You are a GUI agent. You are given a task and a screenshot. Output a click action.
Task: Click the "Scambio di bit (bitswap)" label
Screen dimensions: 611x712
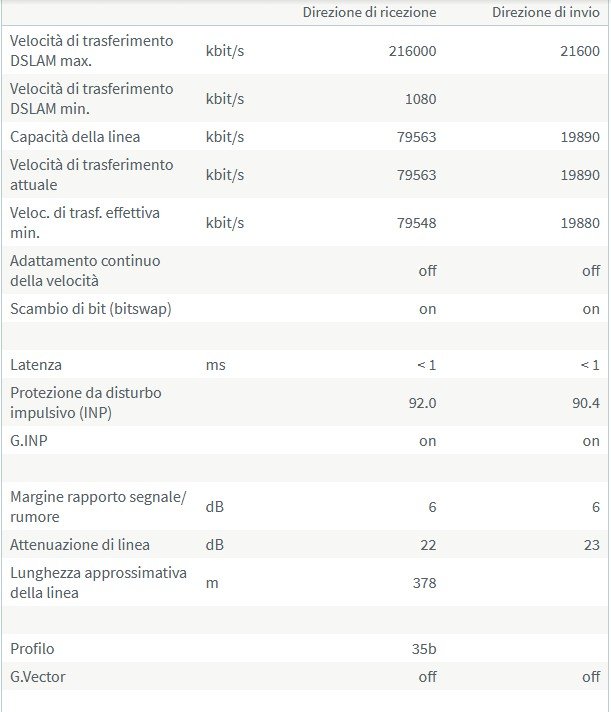pyautogui.click(x=90, y=309)
